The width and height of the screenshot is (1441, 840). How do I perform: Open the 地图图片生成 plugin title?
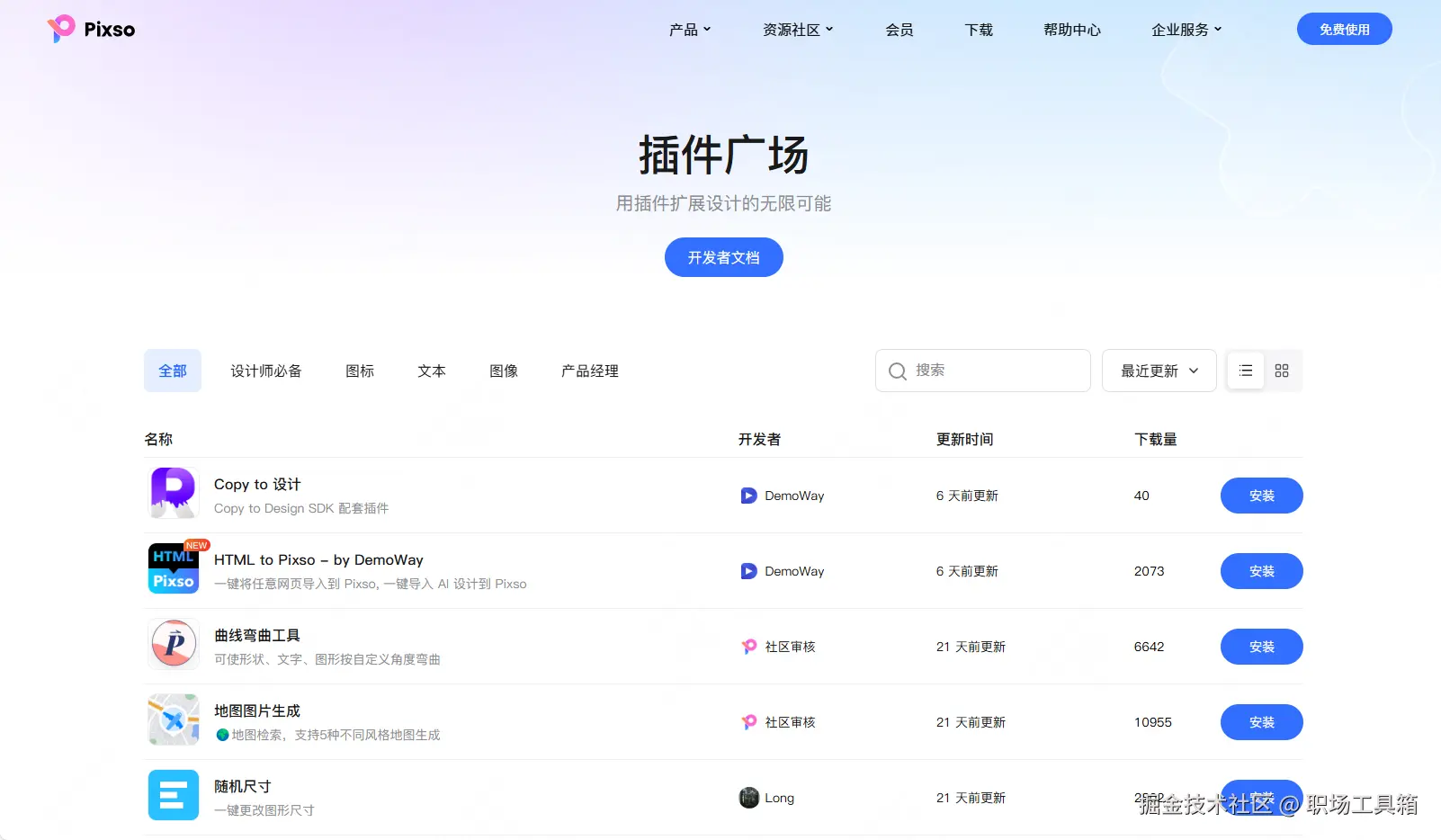pyautogui.click(x=257, y=711)
